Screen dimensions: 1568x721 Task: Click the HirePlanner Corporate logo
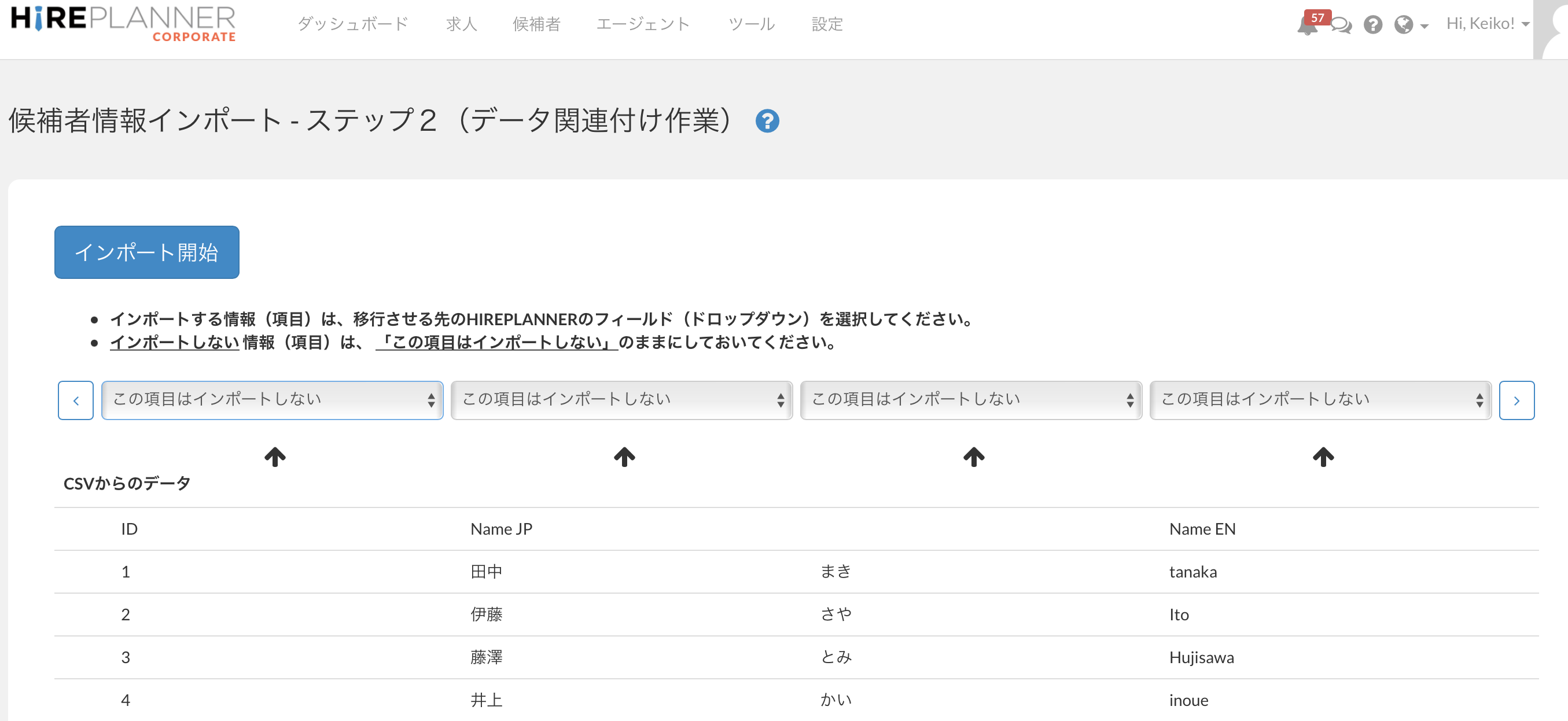tap(124, 24)
